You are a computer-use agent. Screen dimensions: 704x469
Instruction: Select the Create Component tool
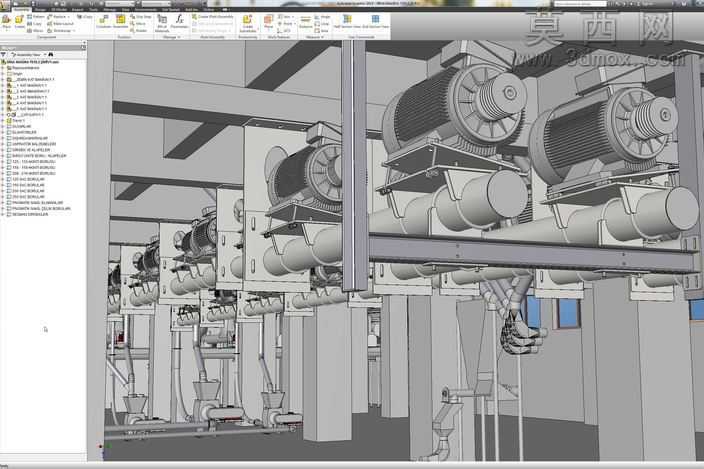19,22
